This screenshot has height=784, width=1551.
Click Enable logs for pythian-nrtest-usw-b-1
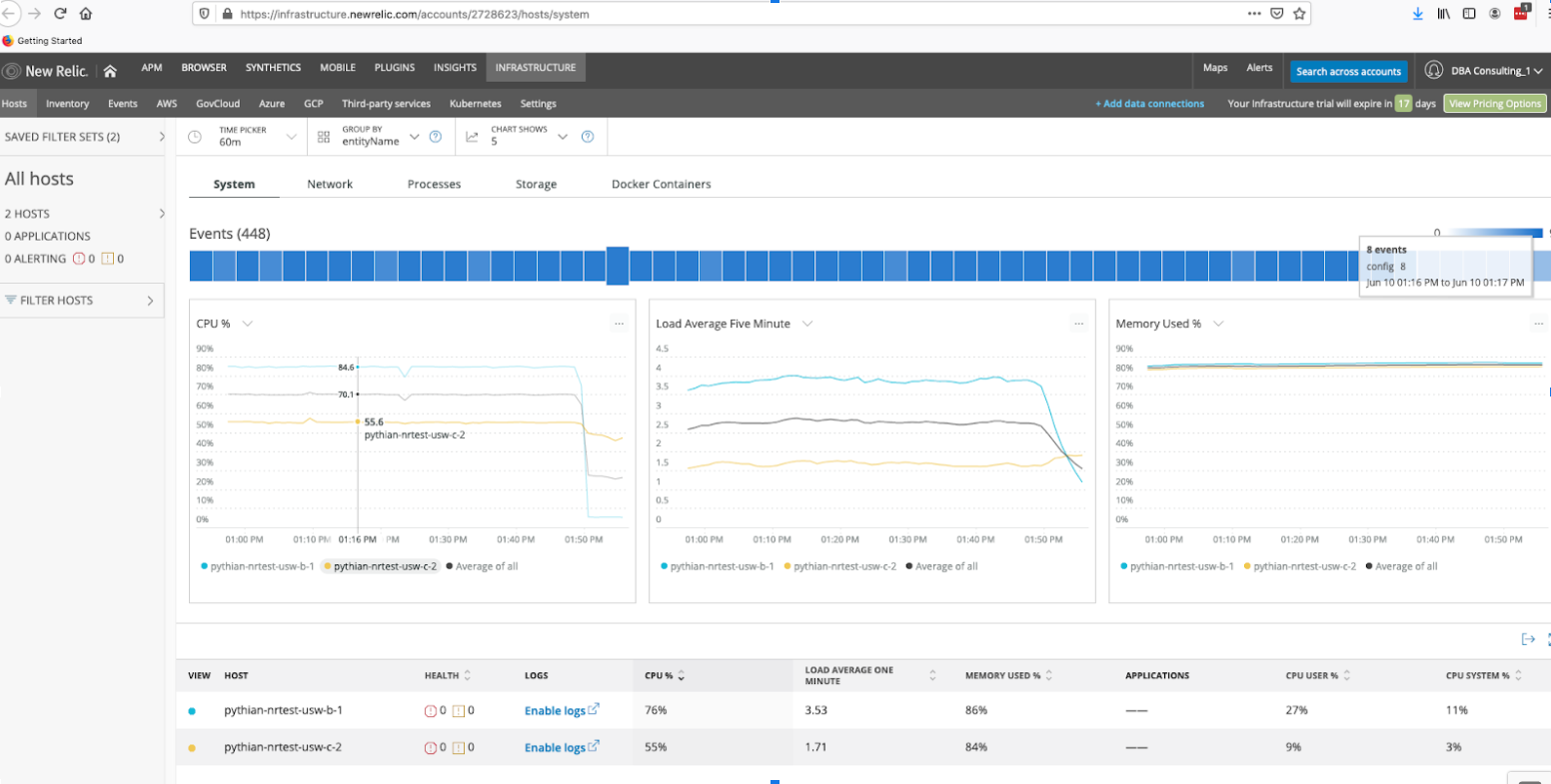tap(554, 710)
